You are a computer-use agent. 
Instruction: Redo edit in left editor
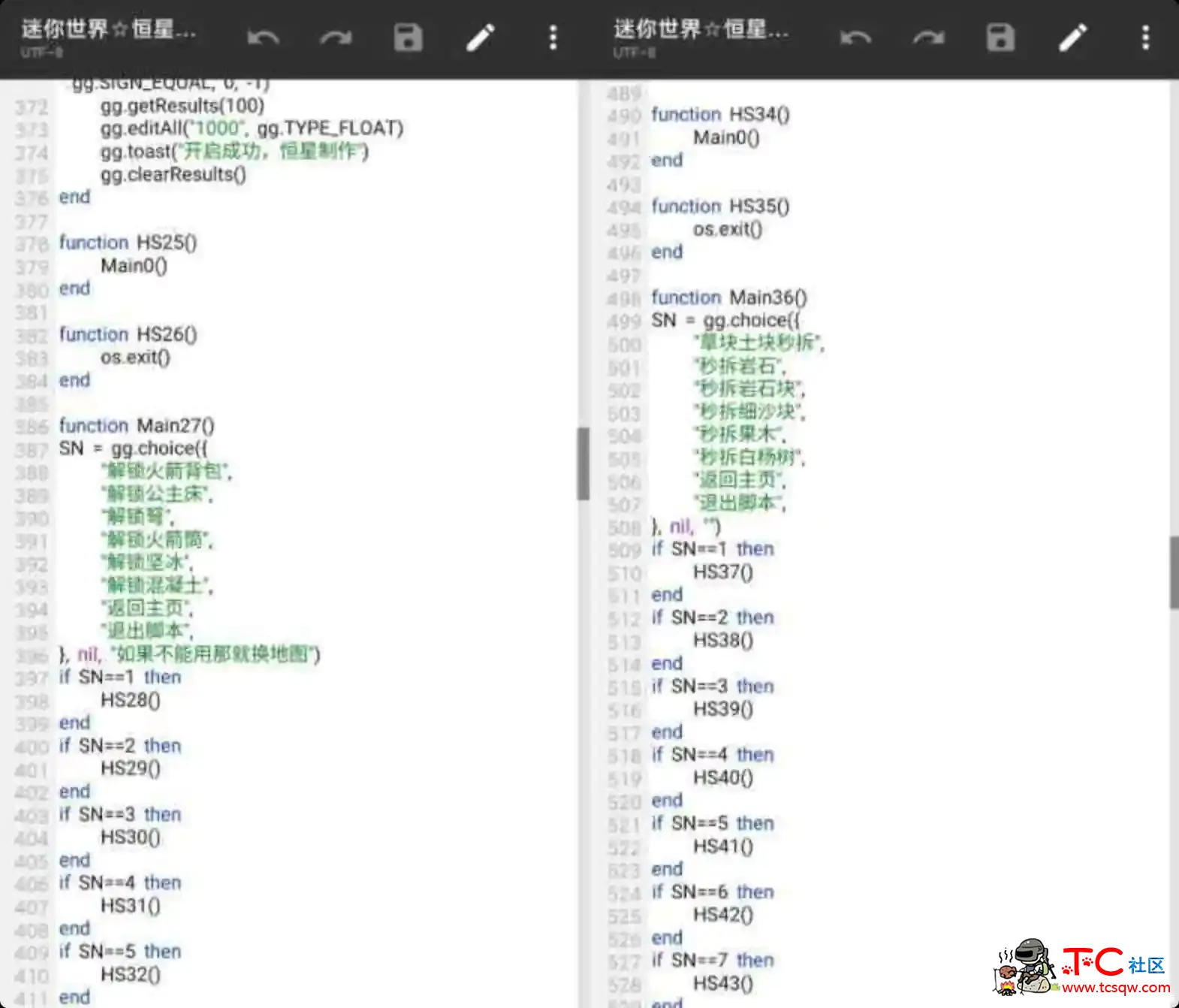335,37
